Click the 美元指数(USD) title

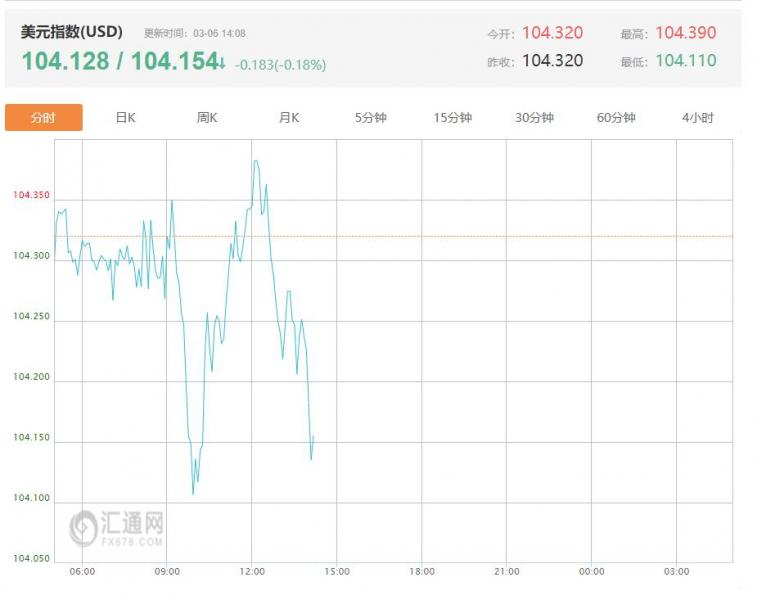pos(72,32)
